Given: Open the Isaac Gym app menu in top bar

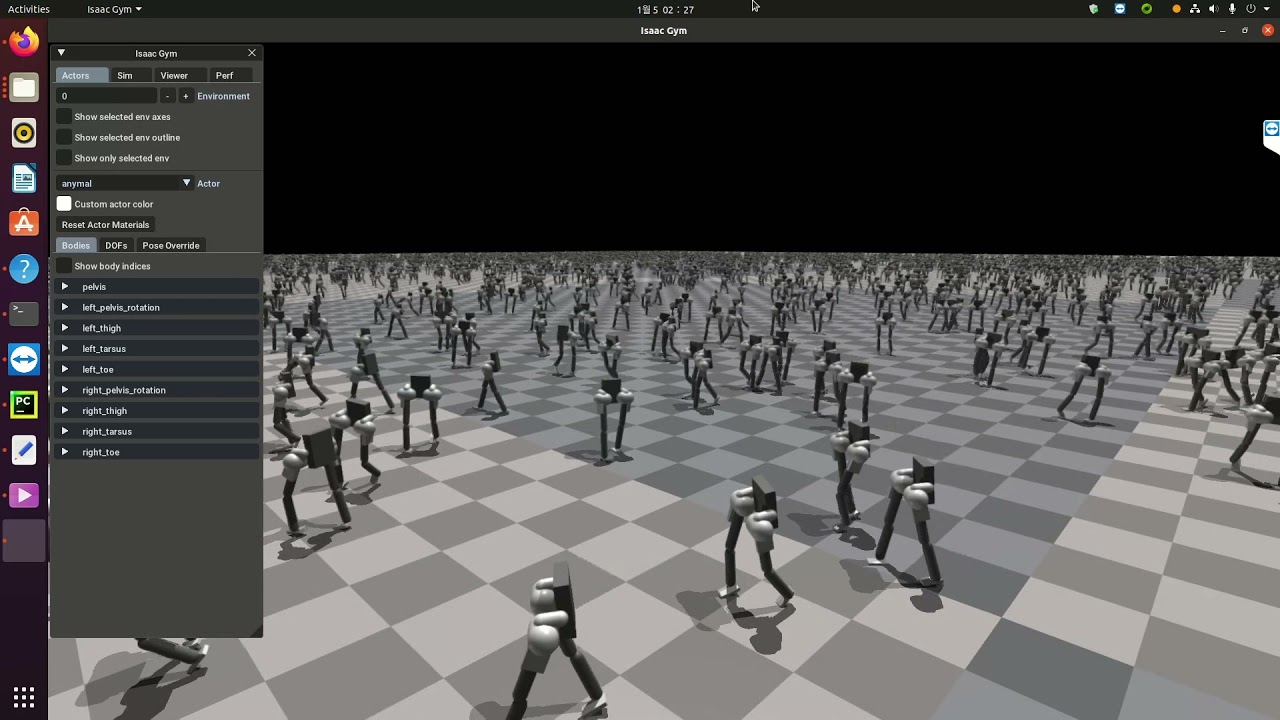Looking at the screenshot, I should click(x=114, y=9).
